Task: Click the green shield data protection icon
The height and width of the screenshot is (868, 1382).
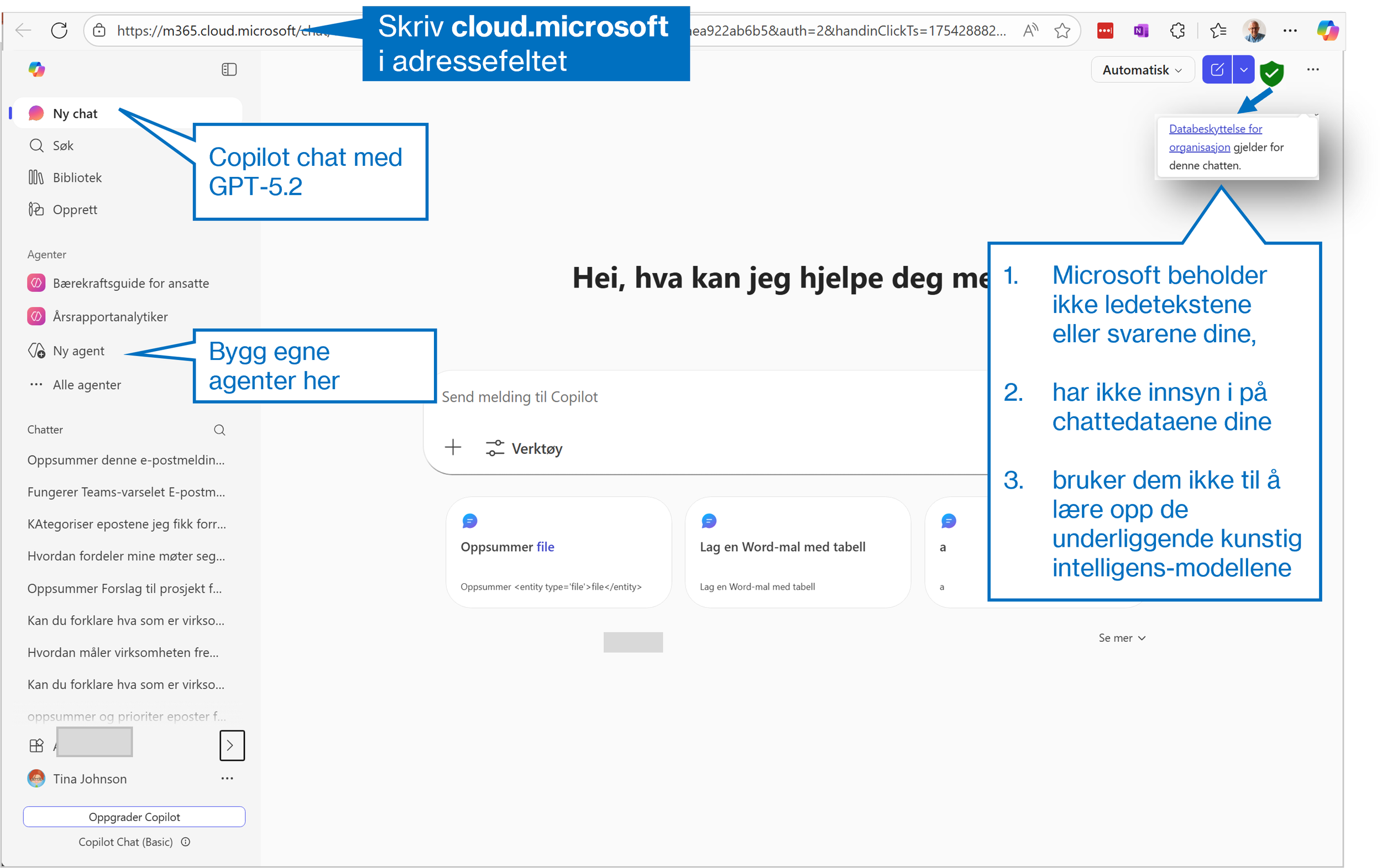Action: [x=1271, y=72]
